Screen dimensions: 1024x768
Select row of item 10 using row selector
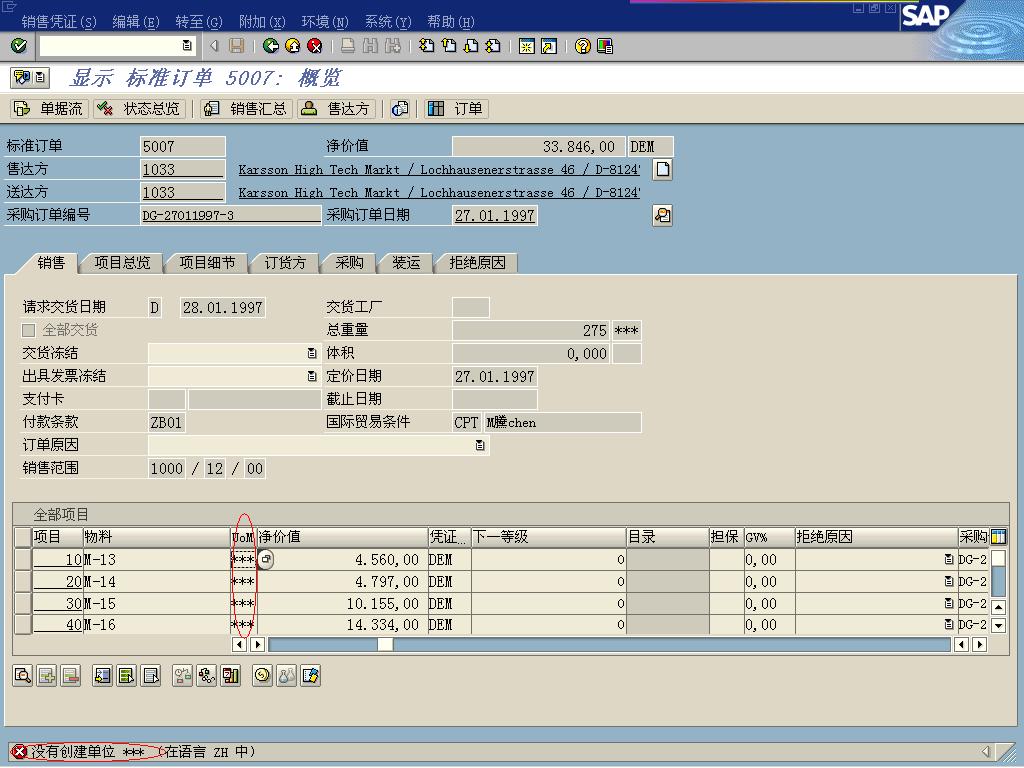point(22,560)
